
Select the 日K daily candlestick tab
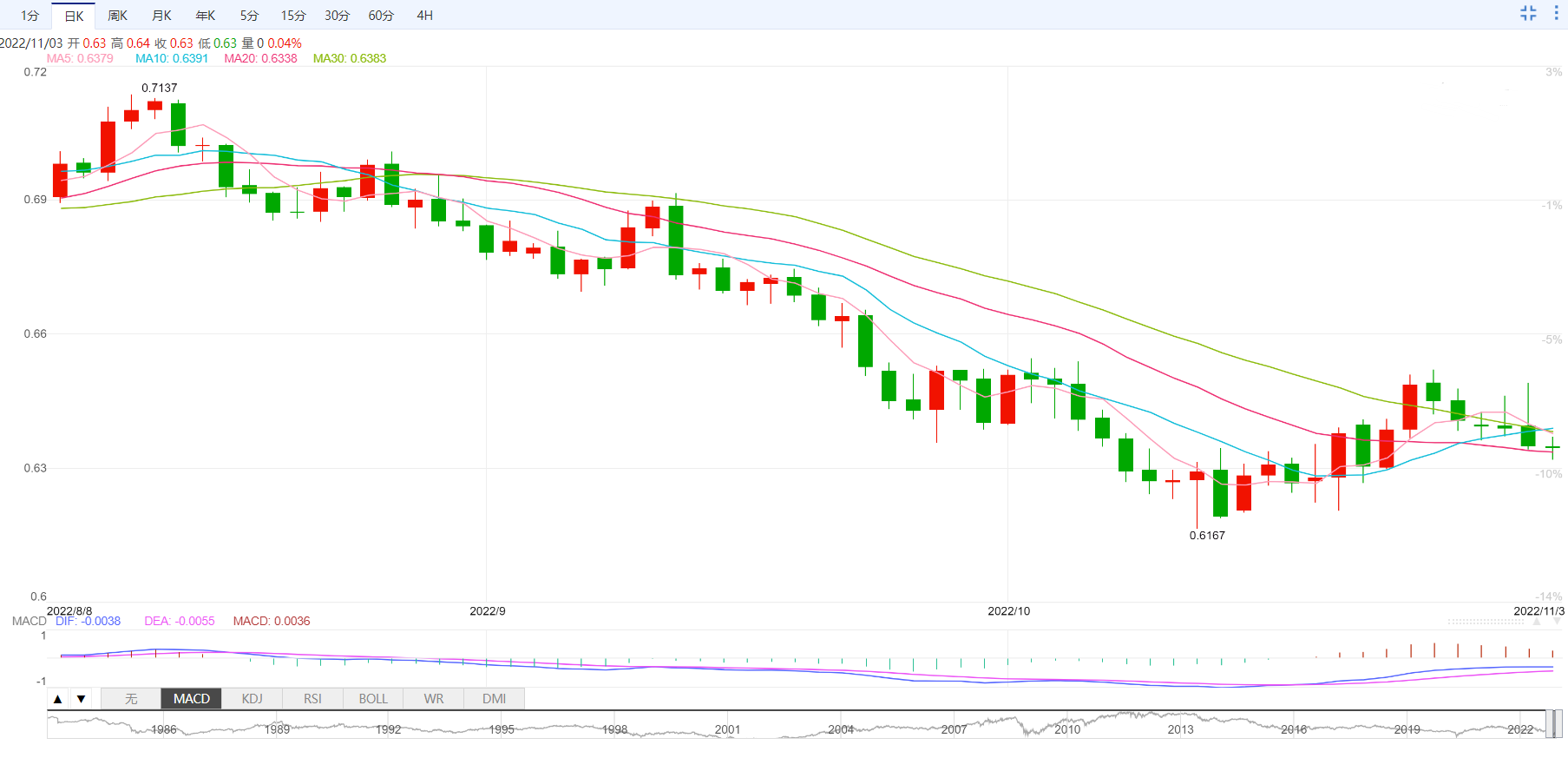(74, 16)
